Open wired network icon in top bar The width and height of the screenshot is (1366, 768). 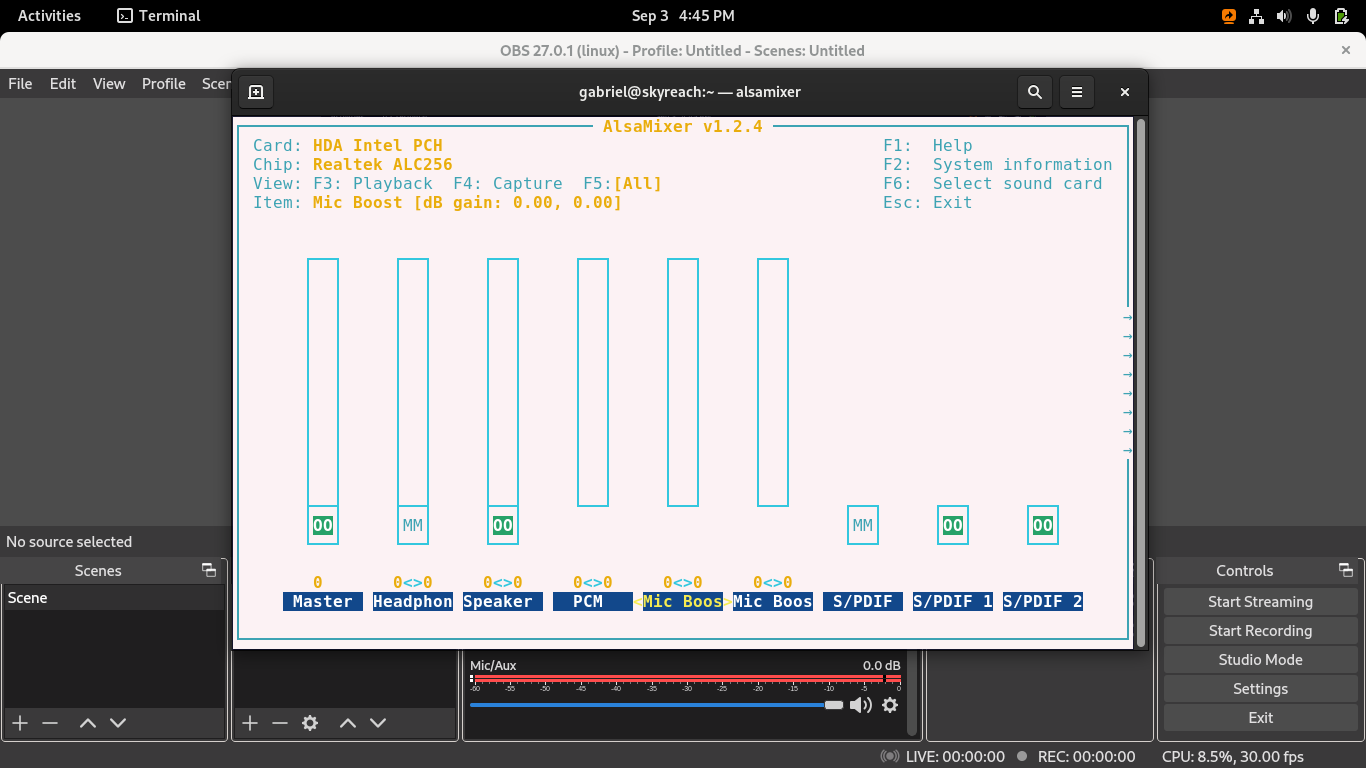click(1257, 16)
